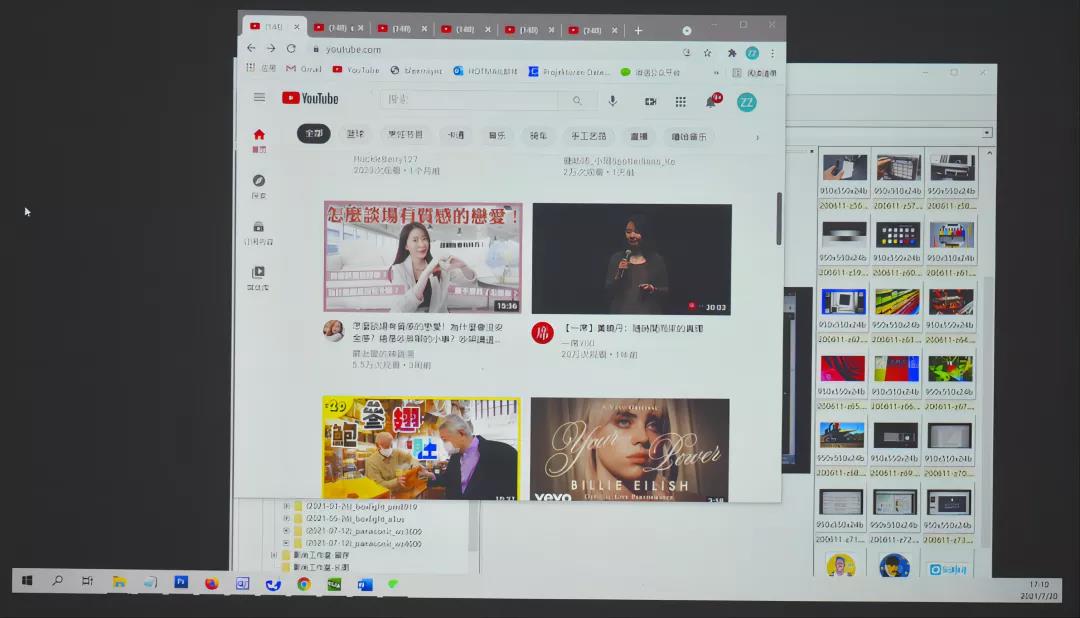Open the Chrome three-dot menu
The height and width of the screenshot is (618, 1080).
click(x=772, y=53)
